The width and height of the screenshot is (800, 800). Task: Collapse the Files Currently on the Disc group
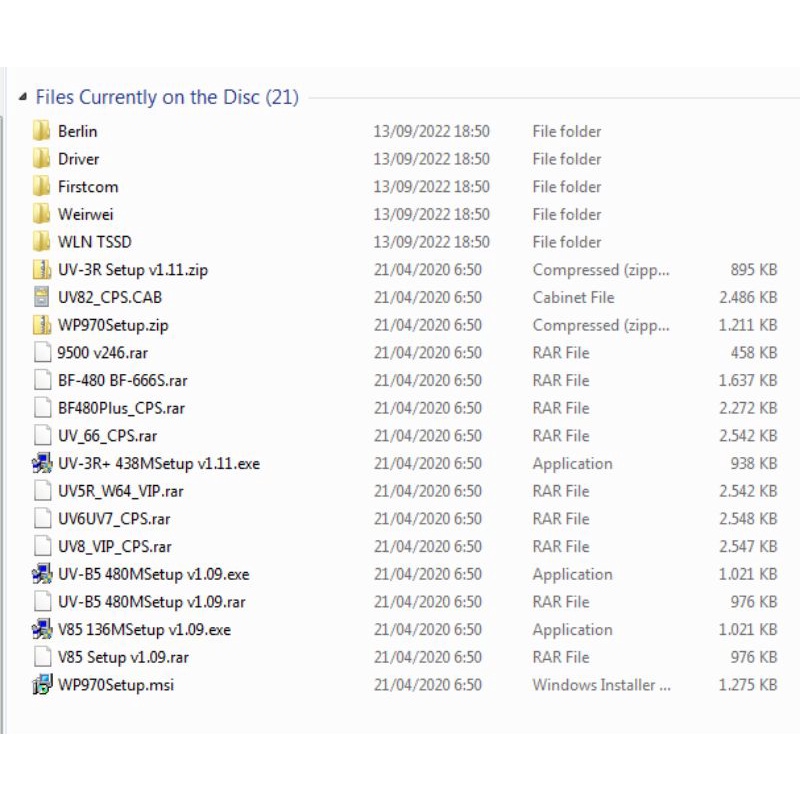coord(23,98)
